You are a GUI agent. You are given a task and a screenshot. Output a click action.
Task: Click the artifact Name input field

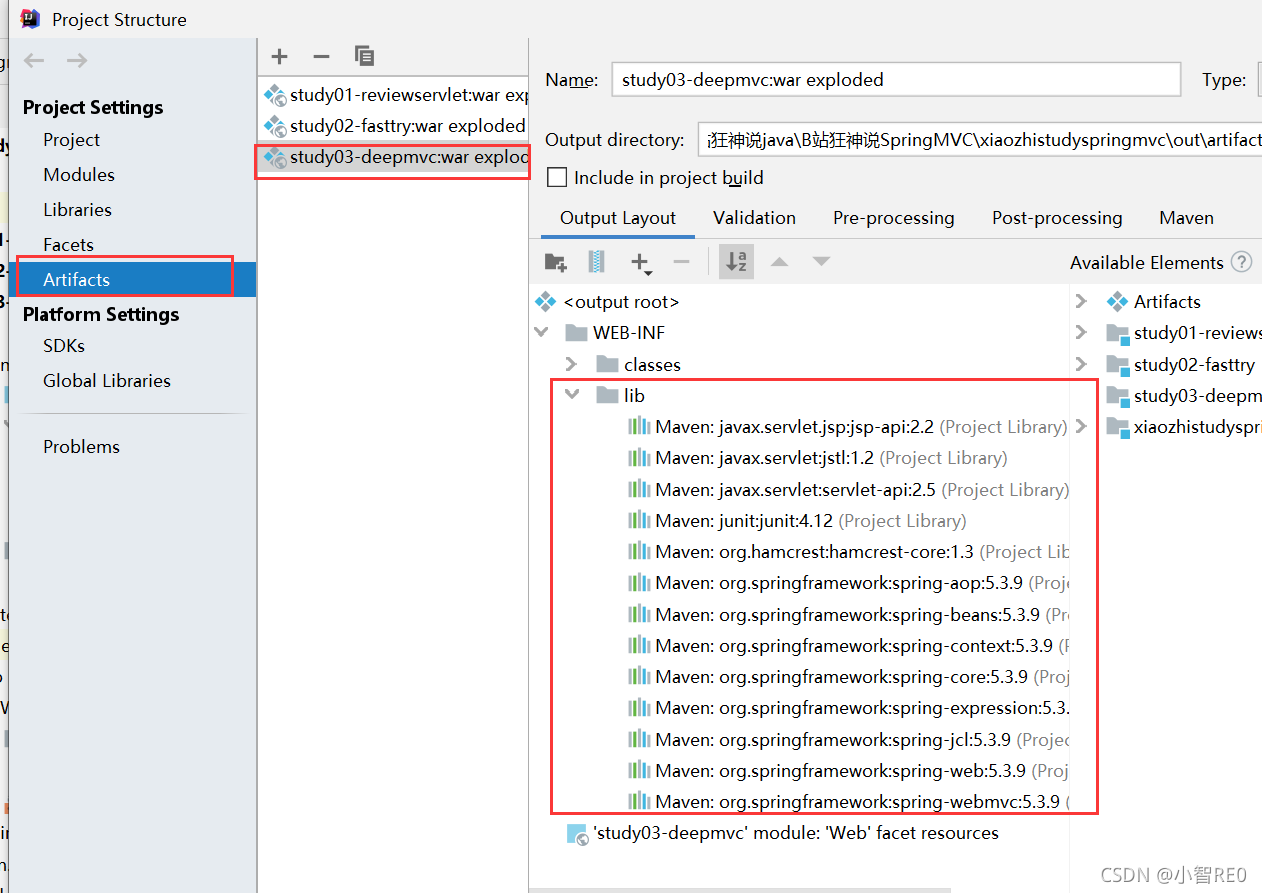point(895,80)
